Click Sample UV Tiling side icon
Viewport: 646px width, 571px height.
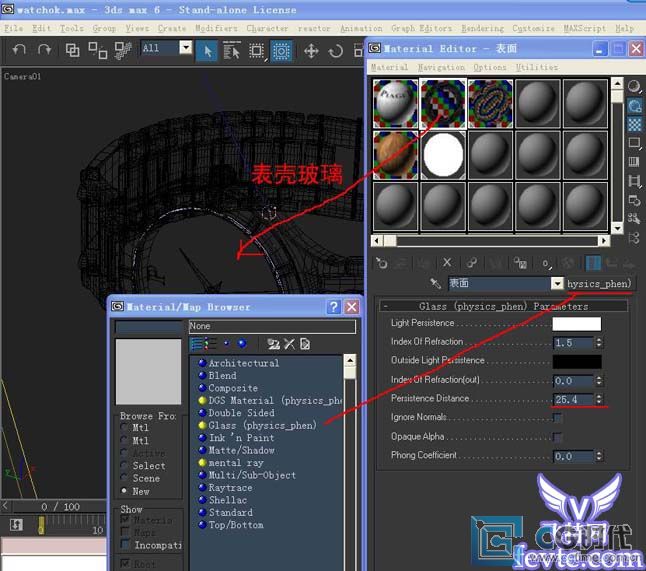pyautogui.click(x=634, y=143)
